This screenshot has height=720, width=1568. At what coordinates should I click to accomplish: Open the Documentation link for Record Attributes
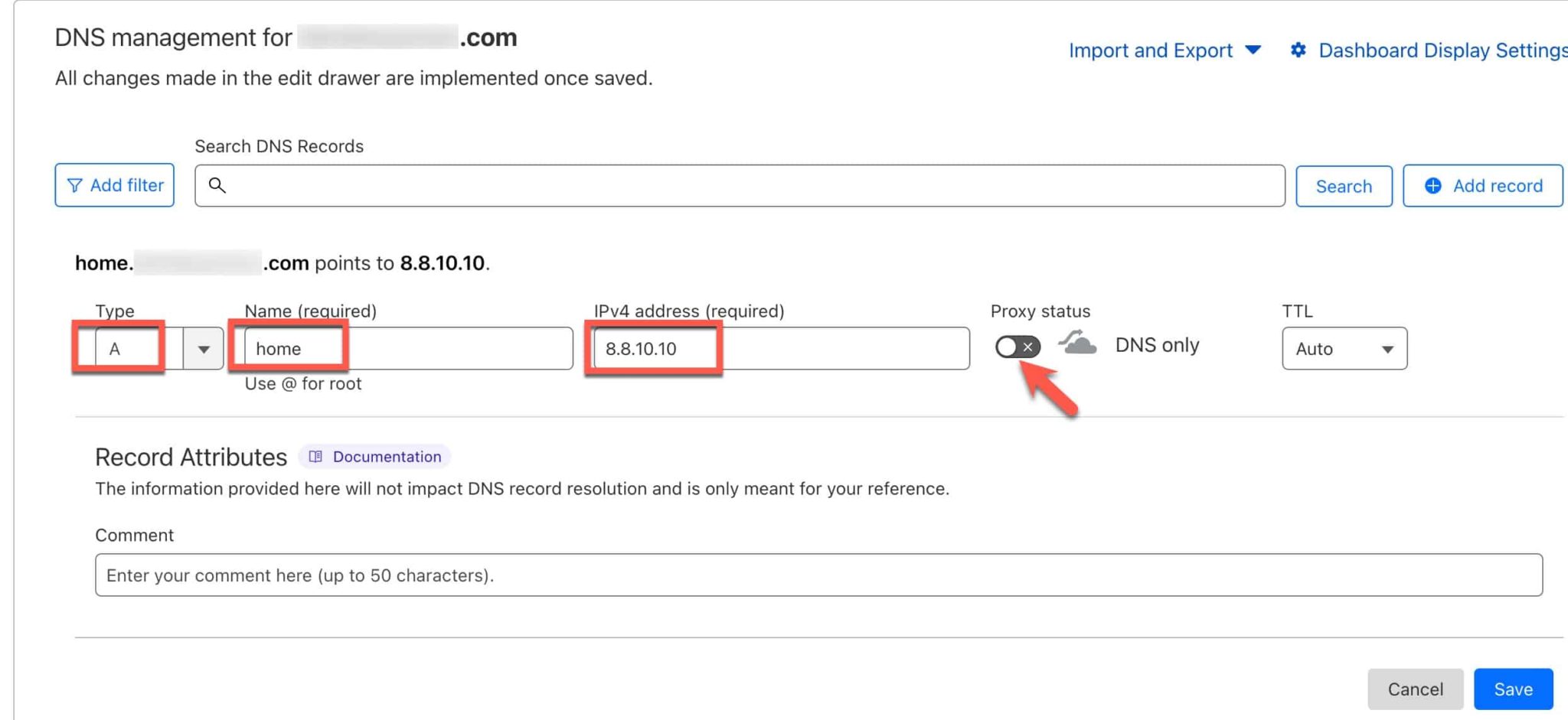386,457
